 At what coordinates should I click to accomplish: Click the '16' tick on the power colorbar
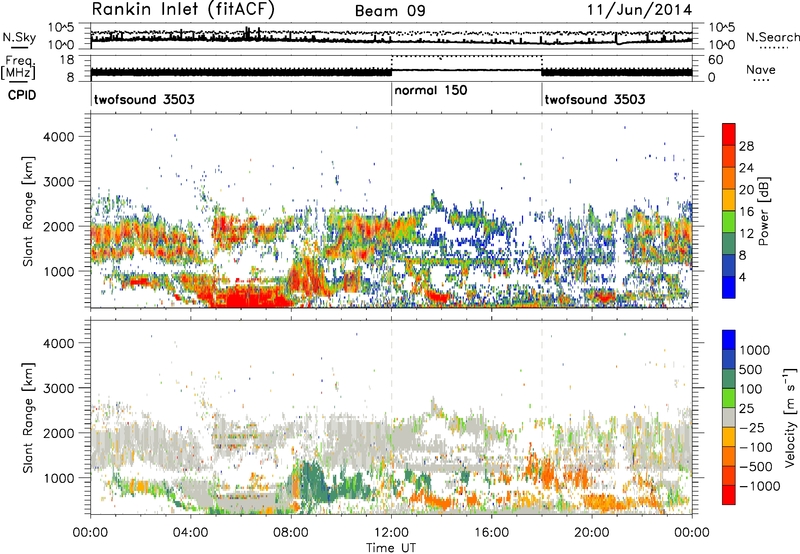pyautogui.click(x=746, y=212)
